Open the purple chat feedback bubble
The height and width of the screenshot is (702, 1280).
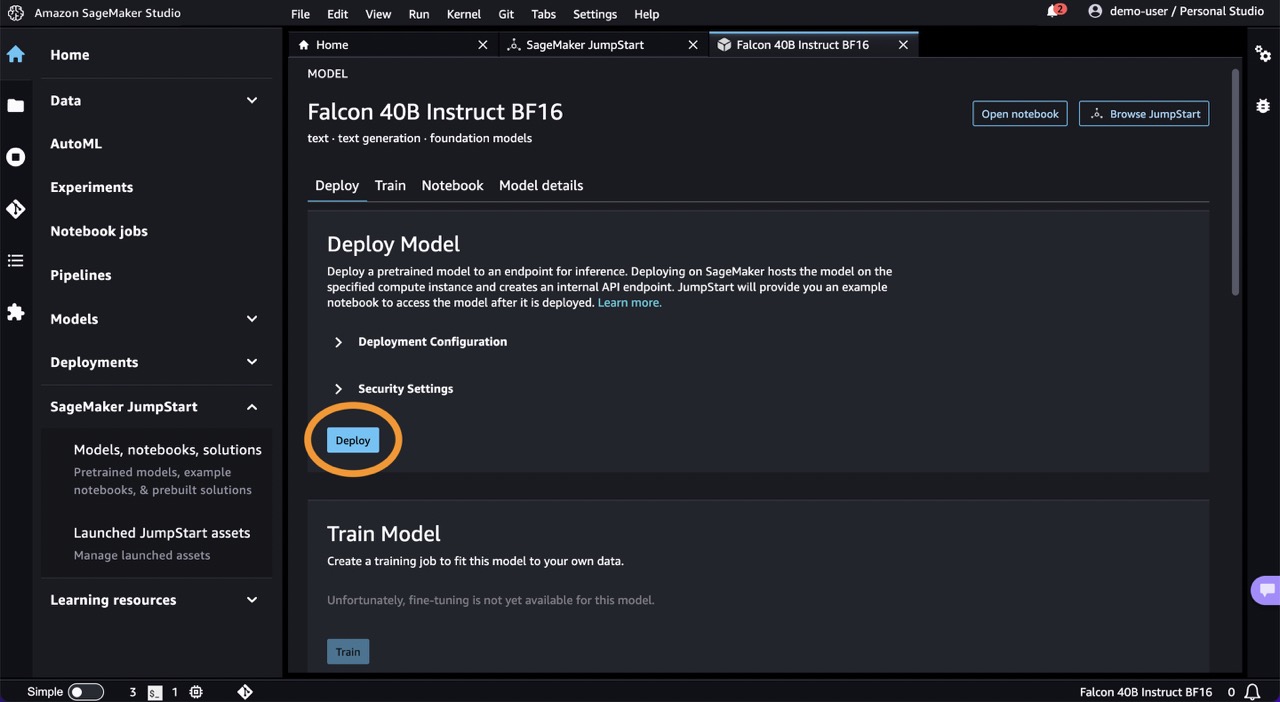tap(1266, 590)
